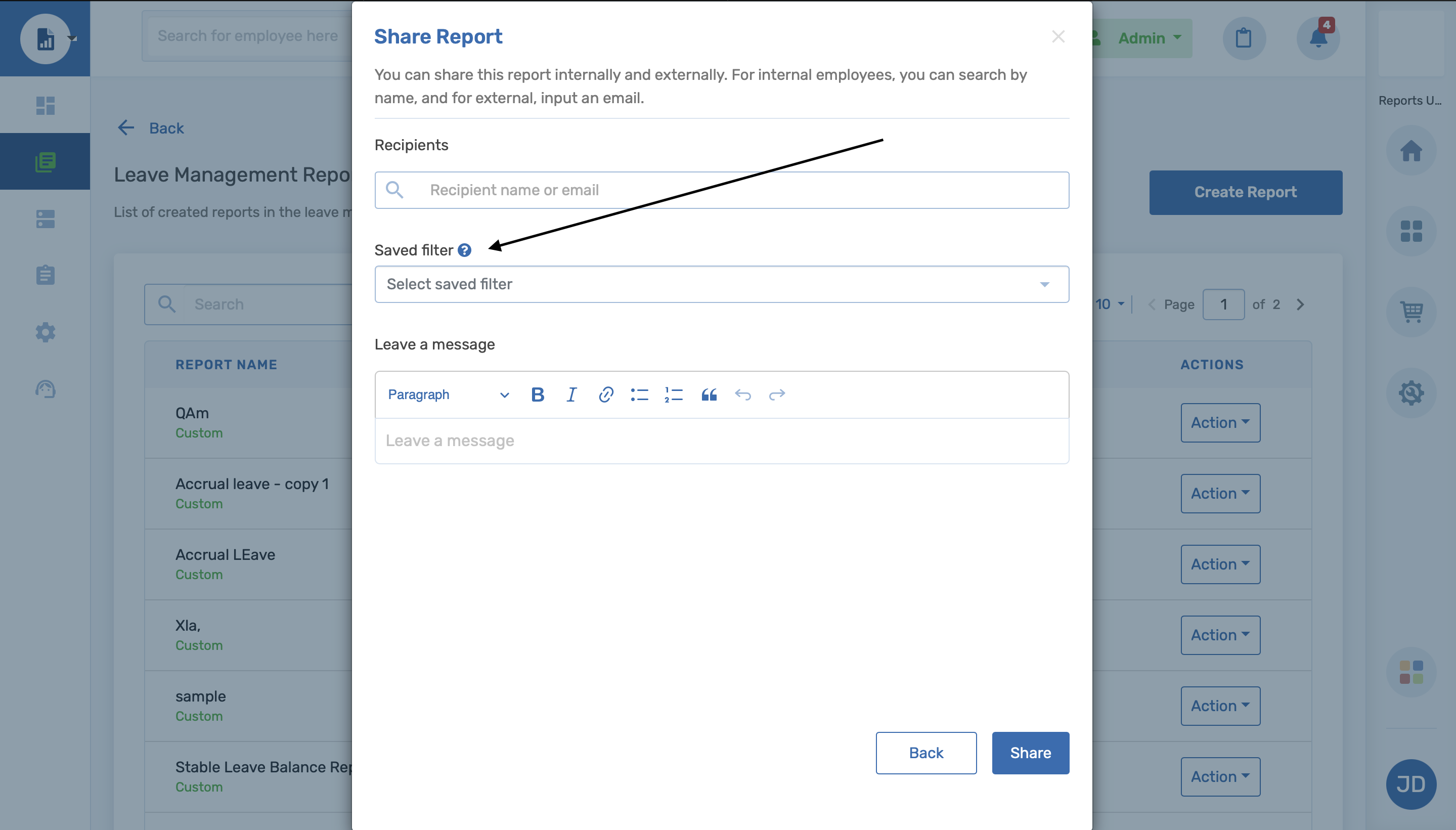Screen dimensions: 1456x830
Task: Open Action dropdown for sample report
Action: (x=1220, y=705)
